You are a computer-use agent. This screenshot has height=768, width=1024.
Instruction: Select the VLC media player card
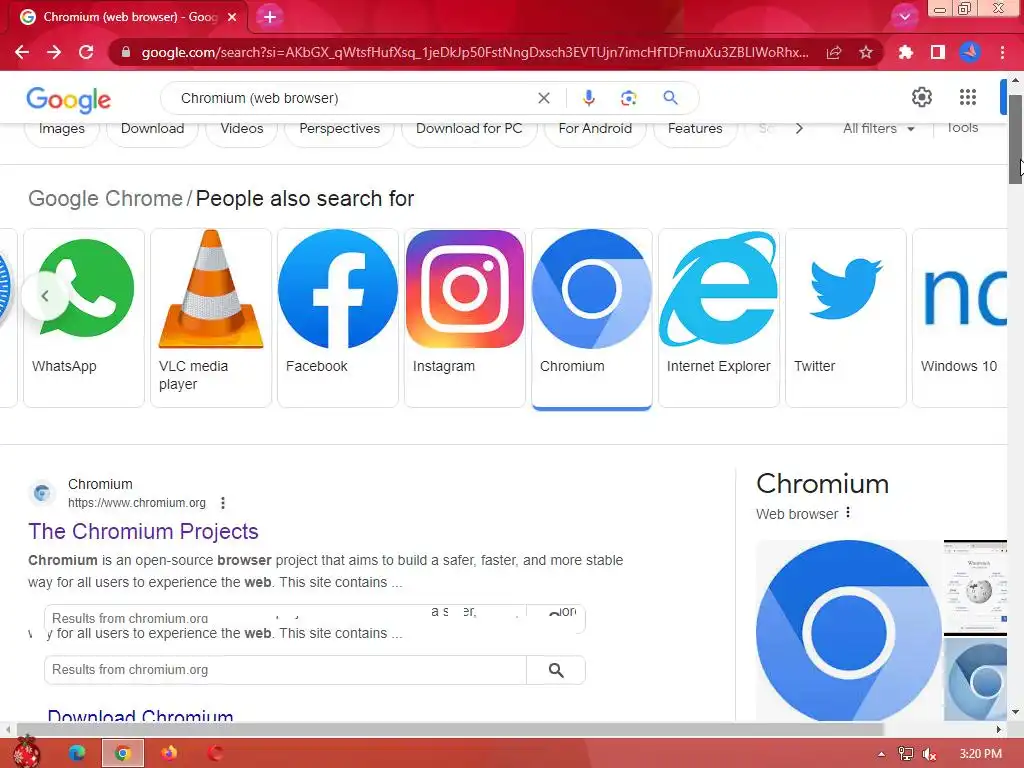pyautogui.click(x=211, y=317)
